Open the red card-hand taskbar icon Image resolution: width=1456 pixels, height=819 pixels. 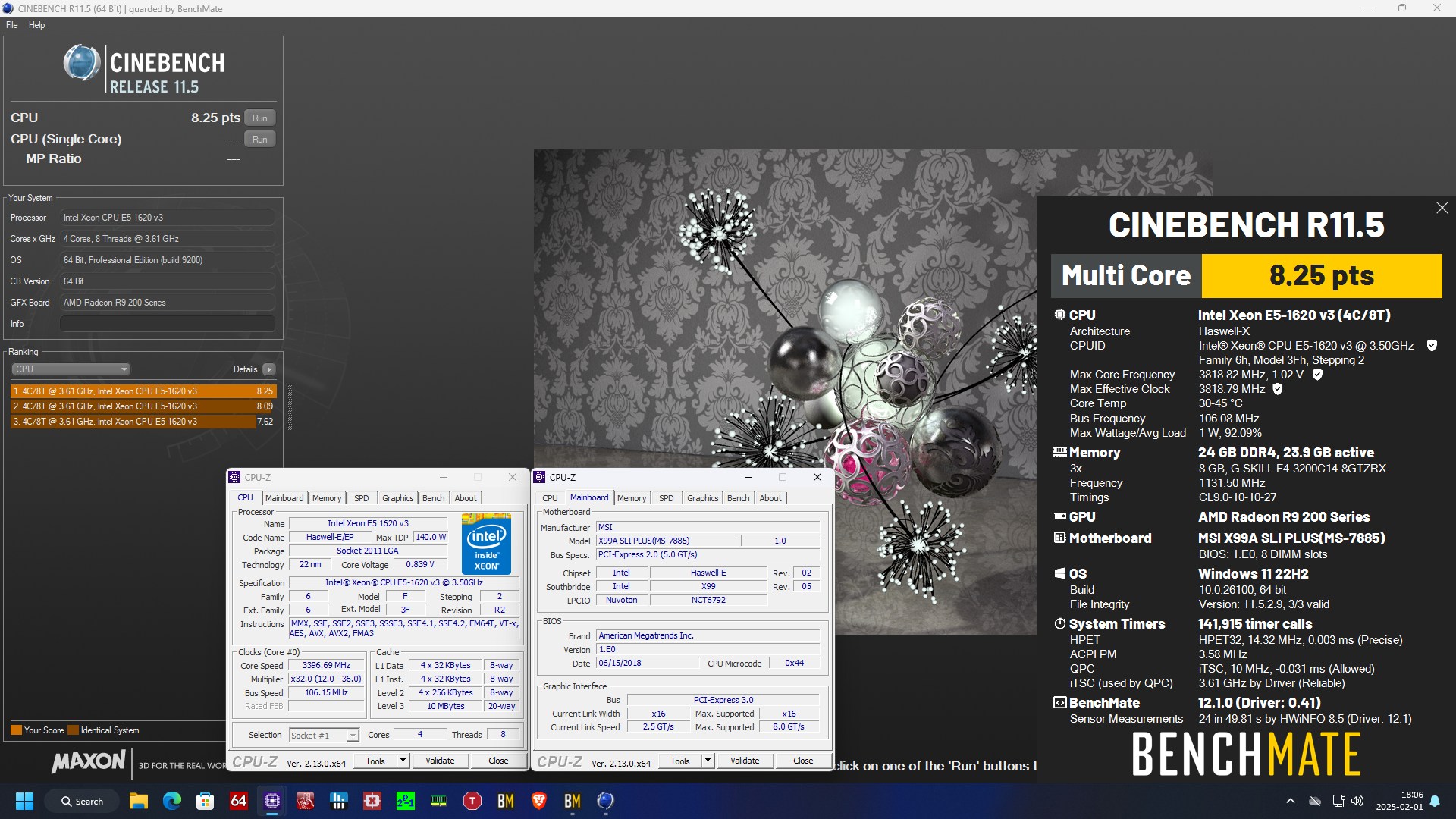click(x=306, y=801)
